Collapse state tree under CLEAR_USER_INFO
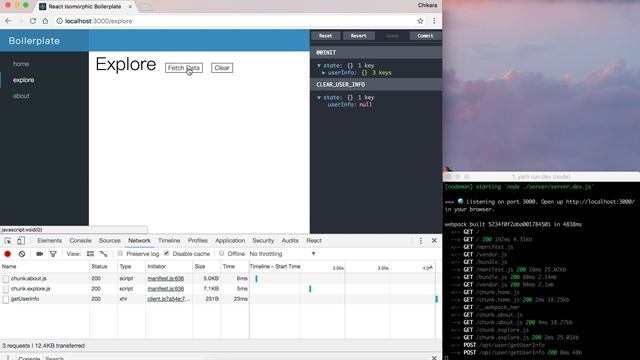 pyautogui.click(x=319, y=98)
